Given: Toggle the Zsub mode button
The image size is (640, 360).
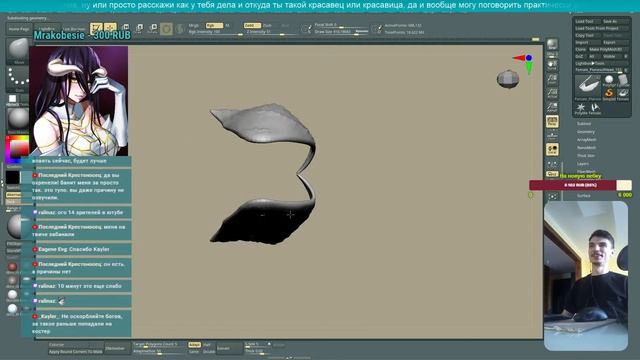Looking at the screenshot, I should [x=267, y=25].
